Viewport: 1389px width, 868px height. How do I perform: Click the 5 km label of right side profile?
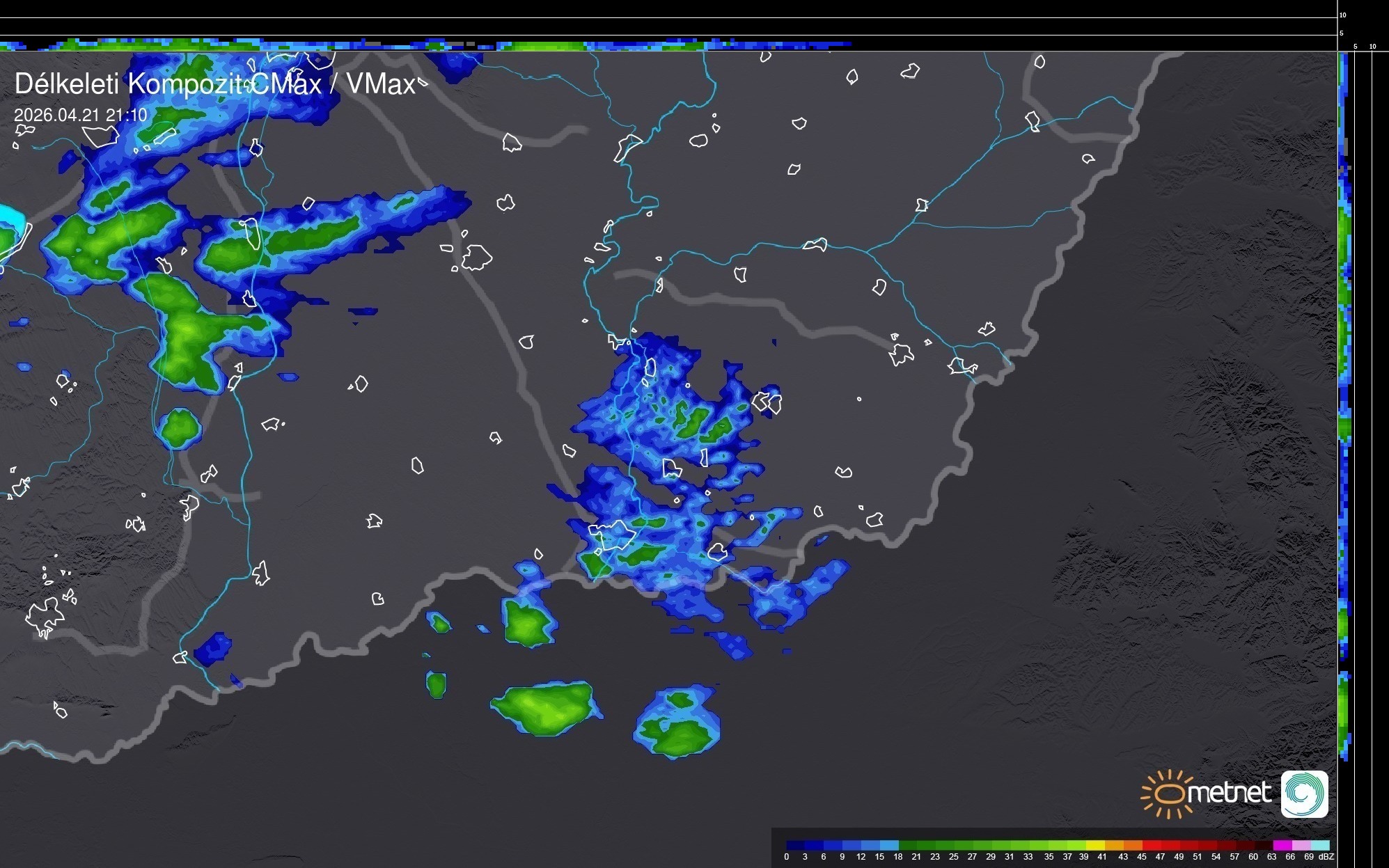tap(1355, 47)
